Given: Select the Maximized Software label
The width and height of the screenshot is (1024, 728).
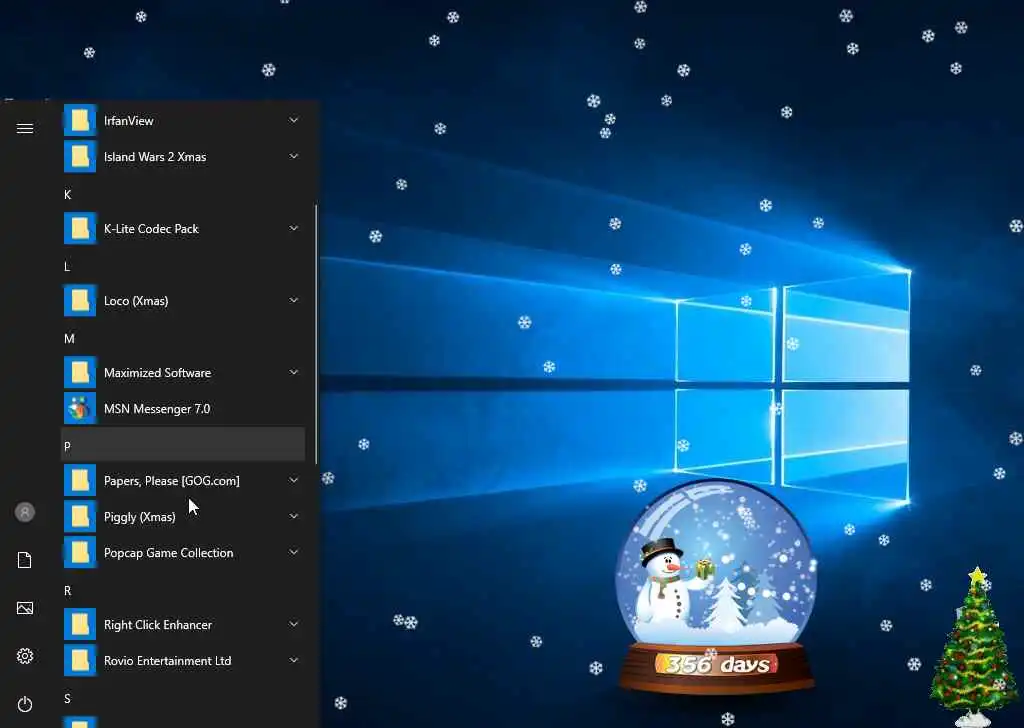Looking at the screenshot, I should (157, 373).
